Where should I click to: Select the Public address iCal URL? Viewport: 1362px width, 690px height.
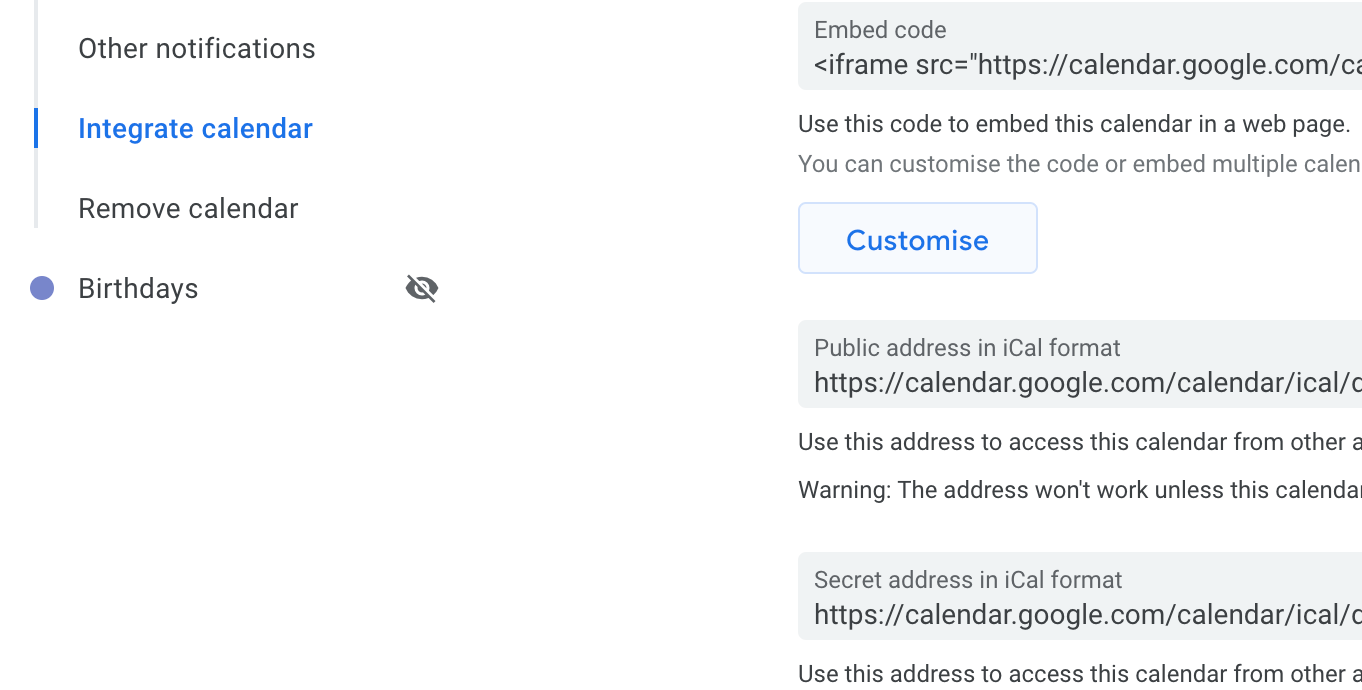[x=1088, y=383]
